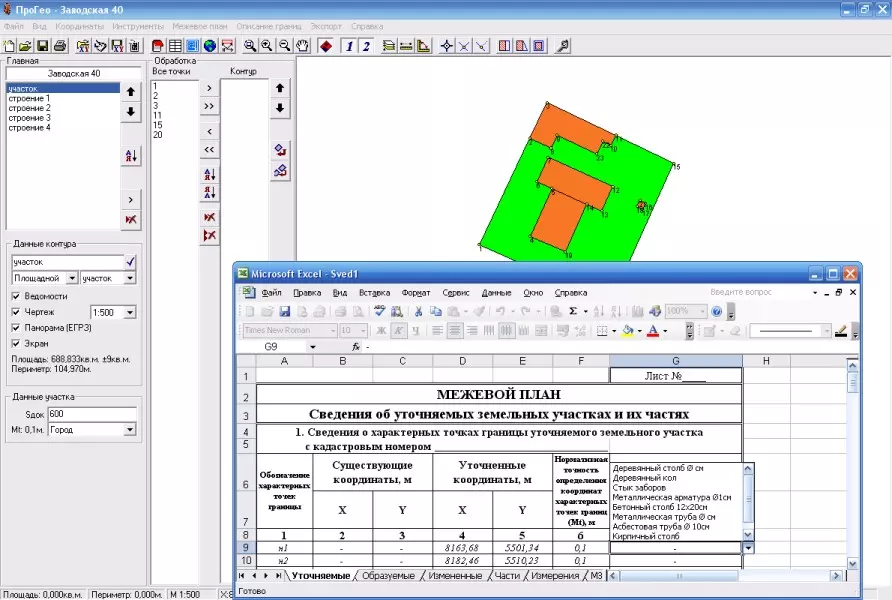892x600 pixels.
Task: Click the Sдок input field
Action: (x=92, y=414)
